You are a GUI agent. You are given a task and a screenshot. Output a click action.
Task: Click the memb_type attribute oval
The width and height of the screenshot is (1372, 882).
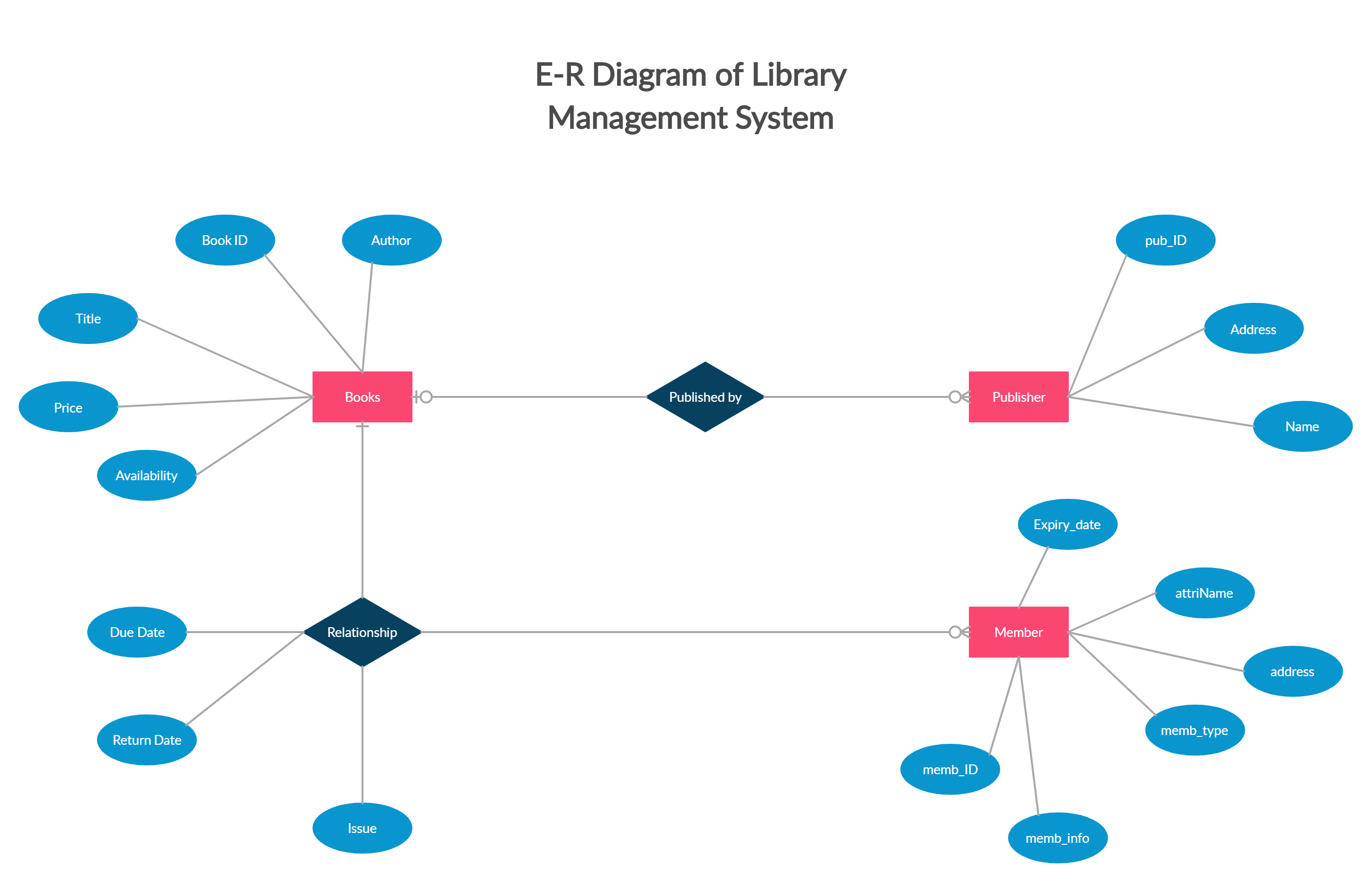click(x=1181, y=733)
